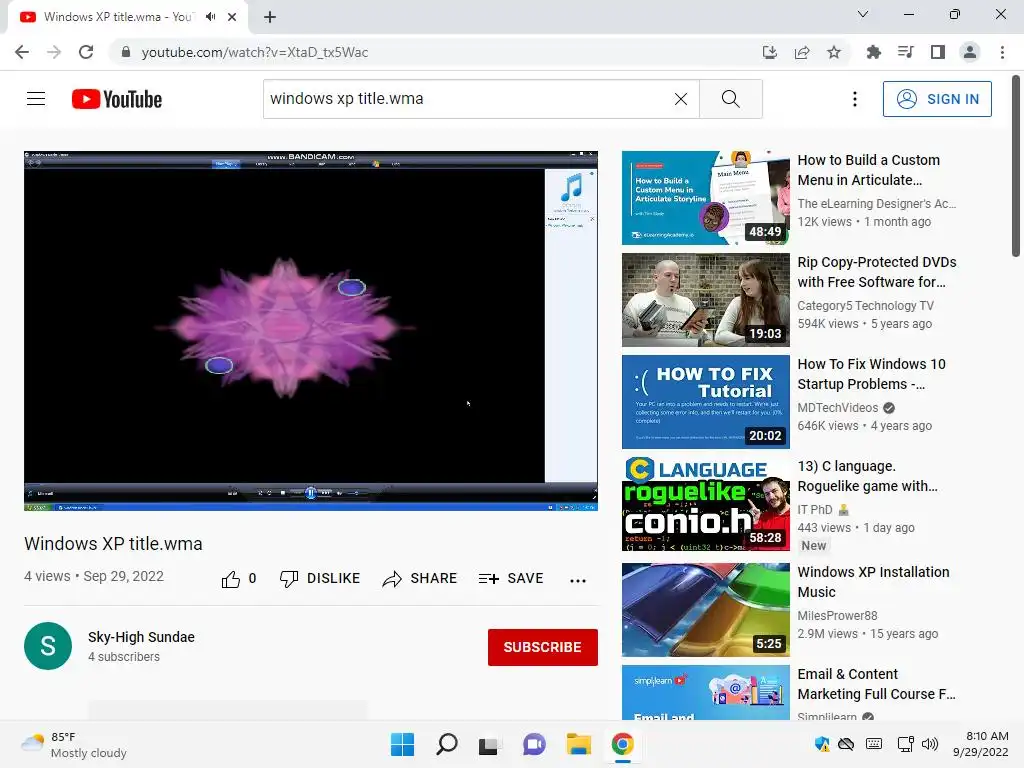Go back in browser history
1024x768 pixels.
point(22,52)
